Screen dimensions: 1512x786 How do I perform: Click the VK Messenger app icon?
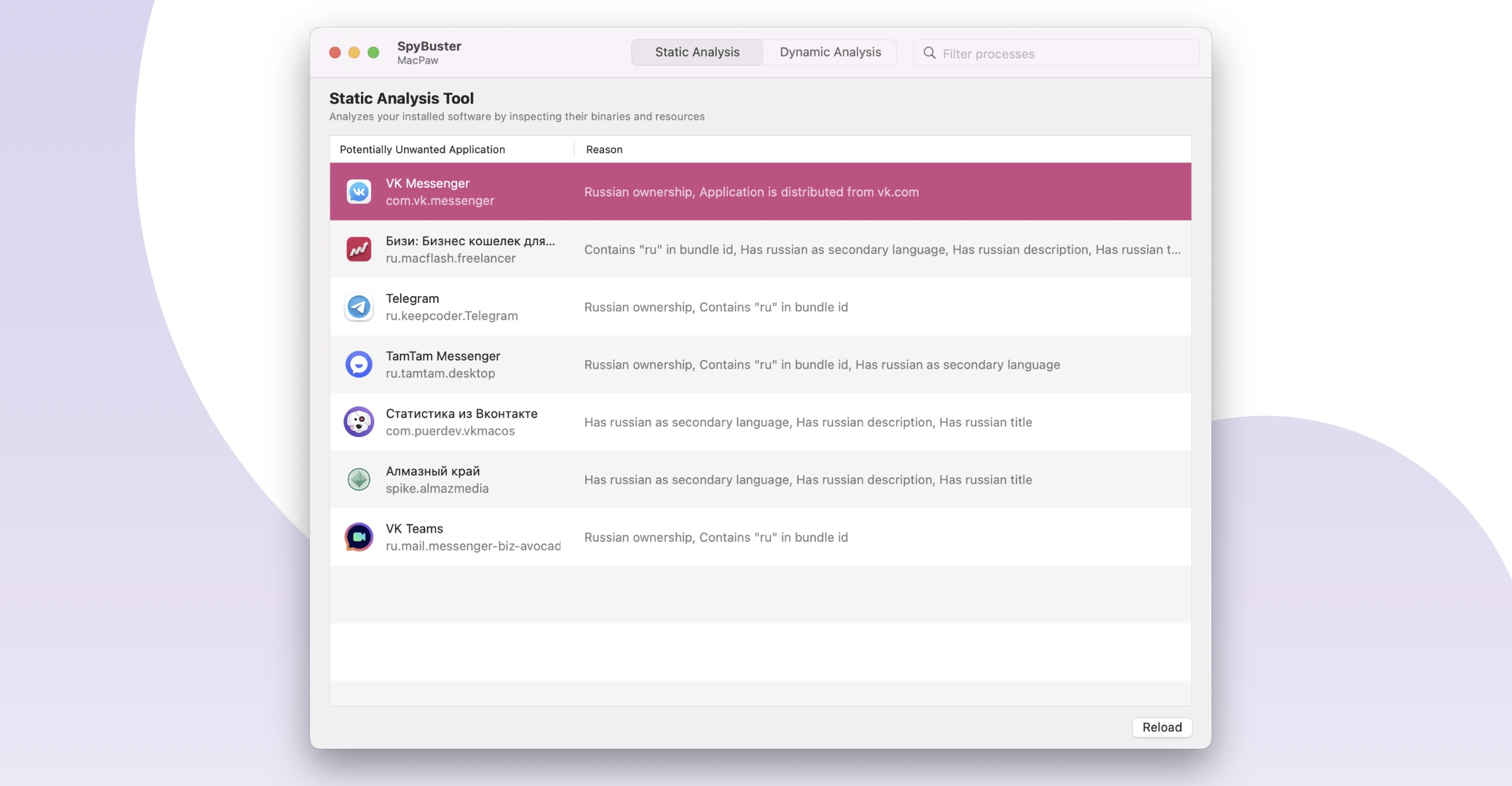[358, 192]
